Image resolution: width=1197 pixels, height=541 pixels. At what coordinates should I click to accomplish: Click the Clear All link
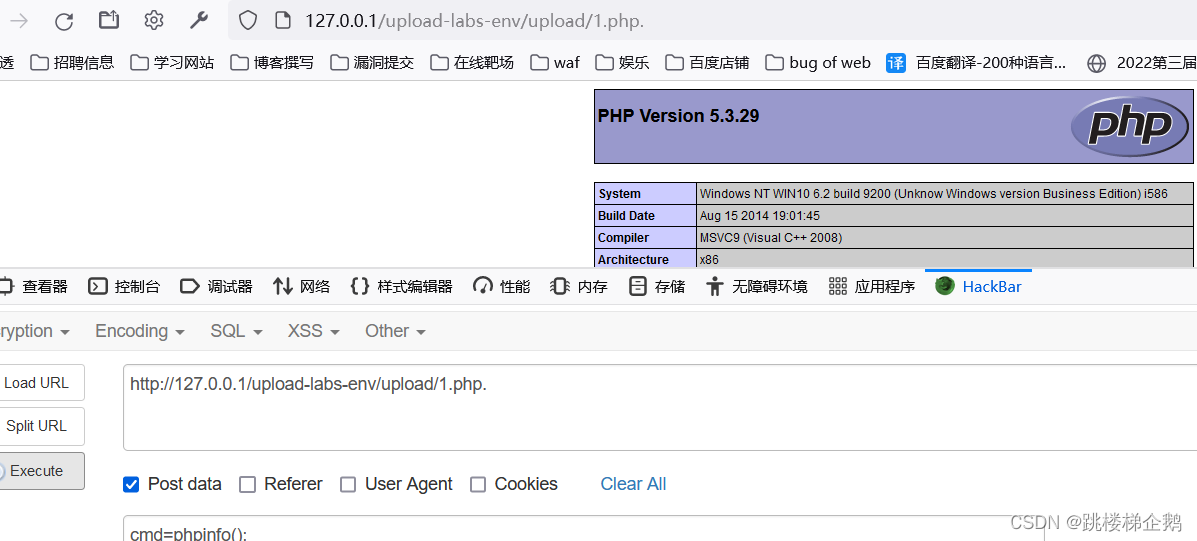click(633, 484)
